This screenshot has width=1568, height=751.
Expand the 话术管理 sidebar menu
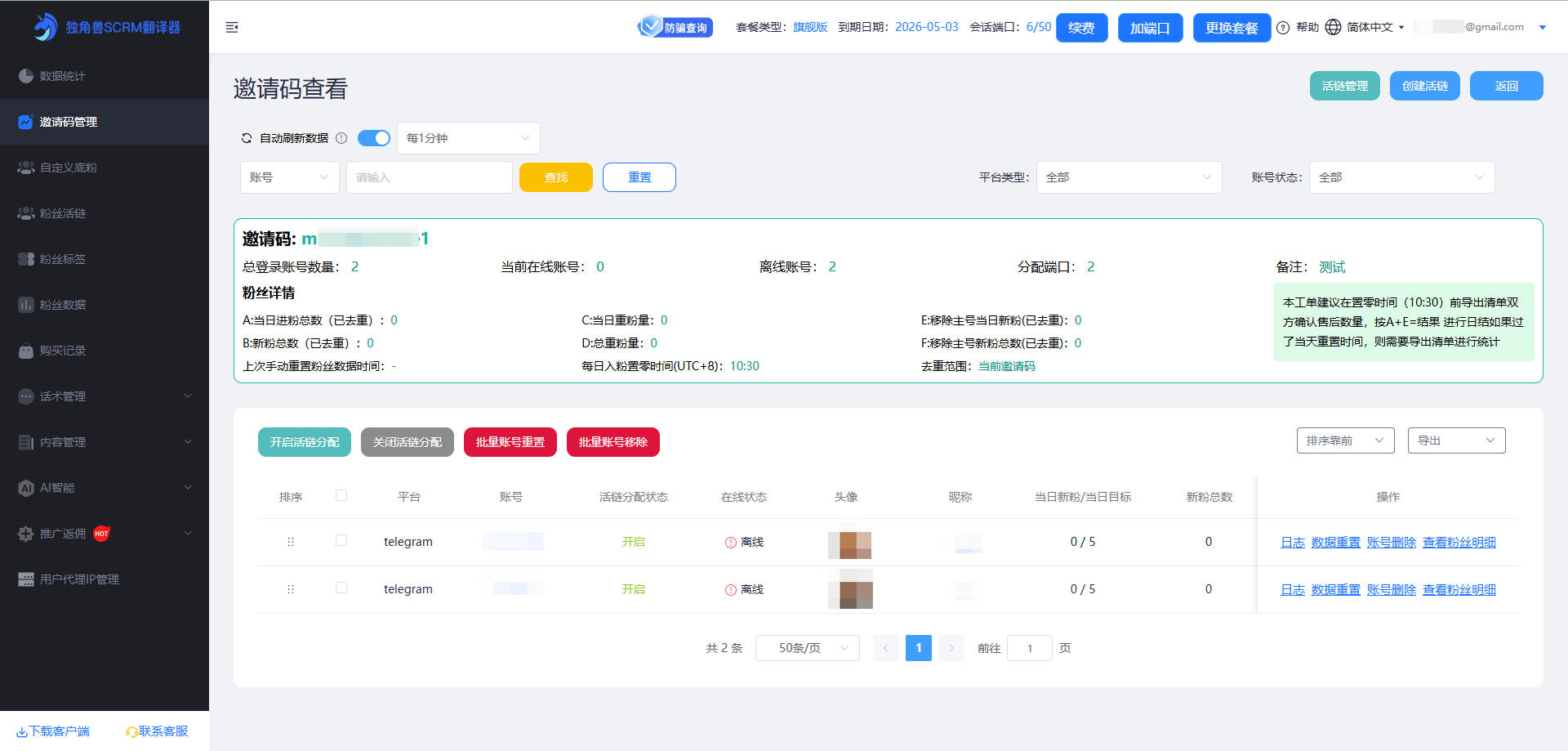pos(105,396)
